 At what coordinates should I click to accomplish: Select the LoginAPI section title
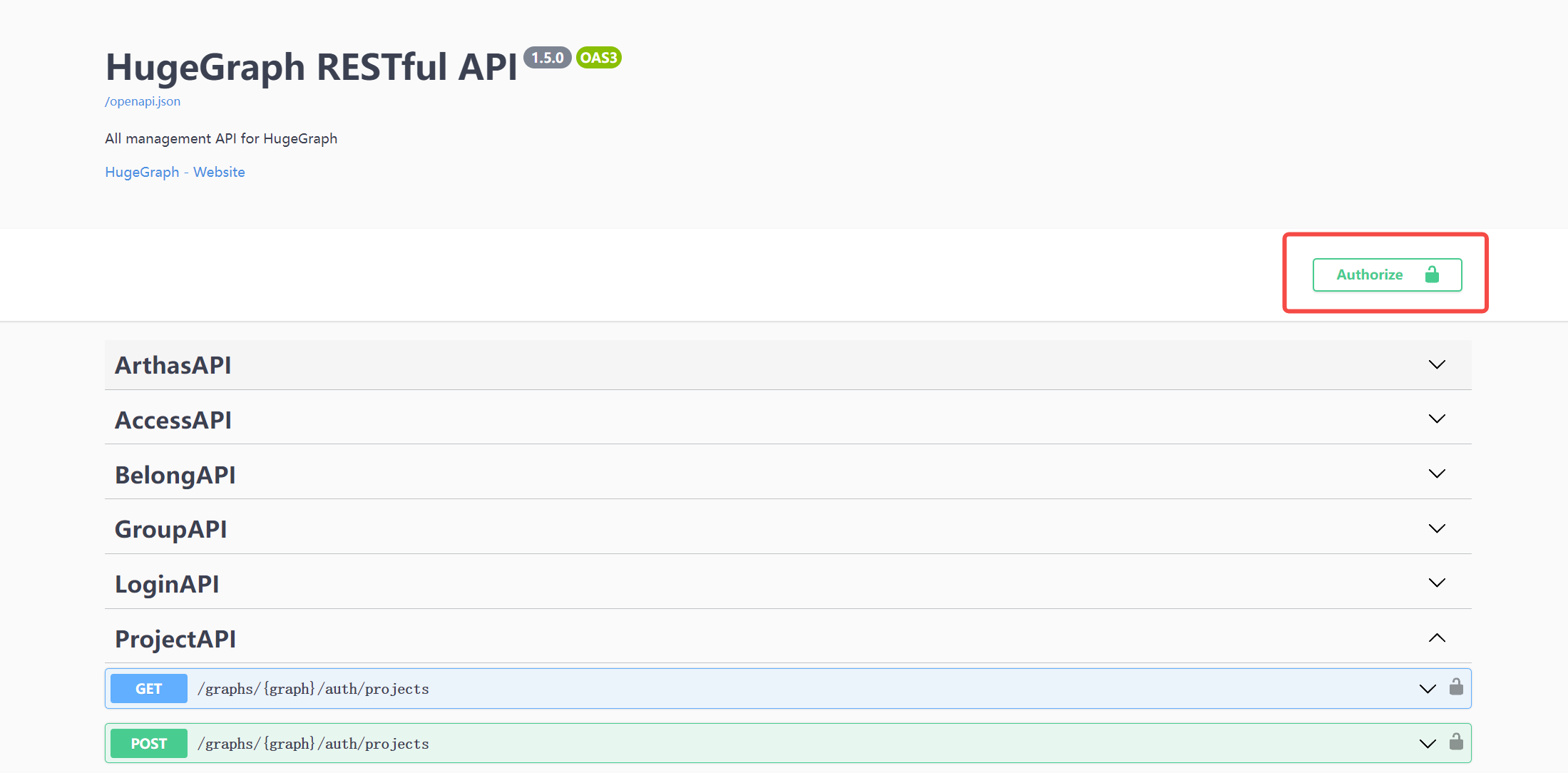[167, 584]
